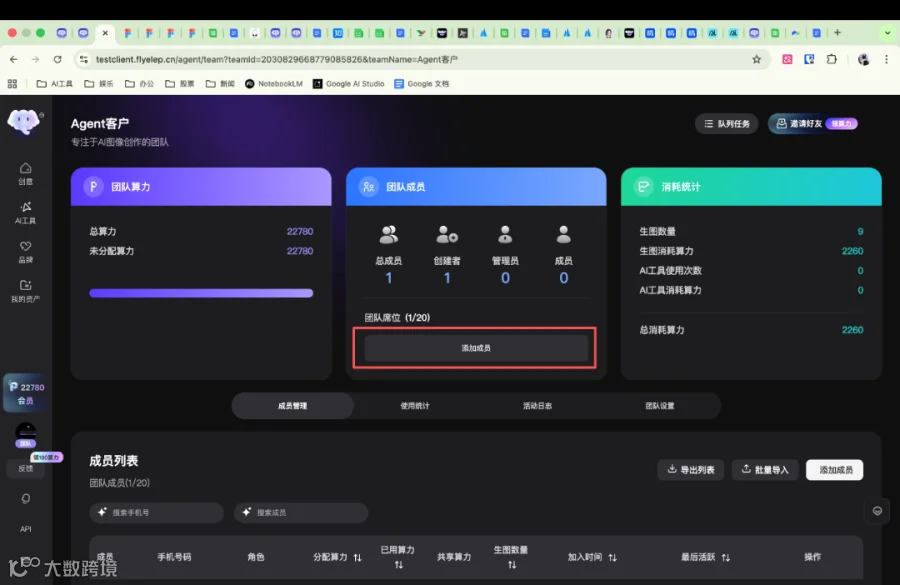The width and height of the screenshot is (900, 585).
Task: Open the 队列任务 queue button
Action: 727,123
